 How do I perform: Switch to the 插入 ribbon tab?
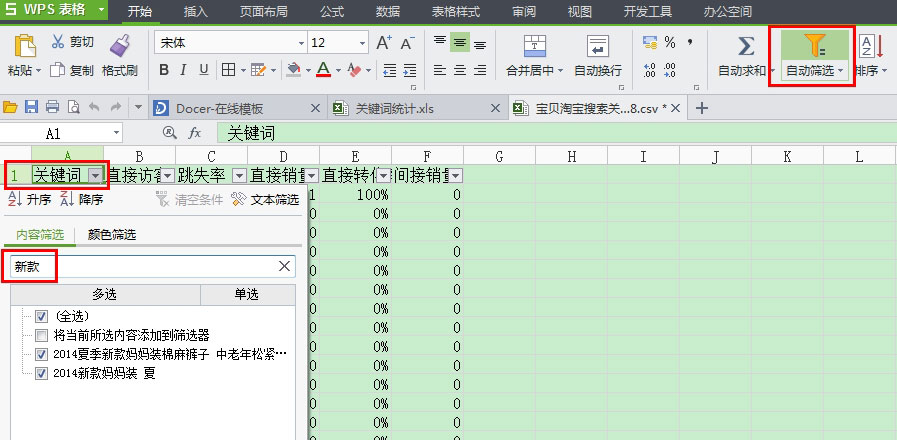point(196,11)
